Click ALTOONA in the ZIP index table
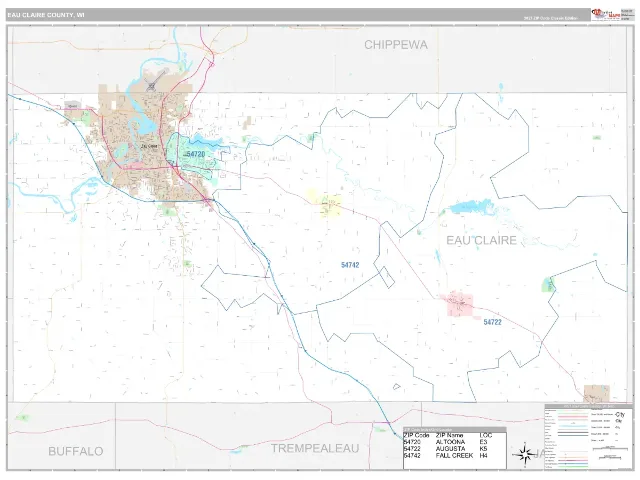The width and height of the screenshot is (640, 480). tap(450, 442)
